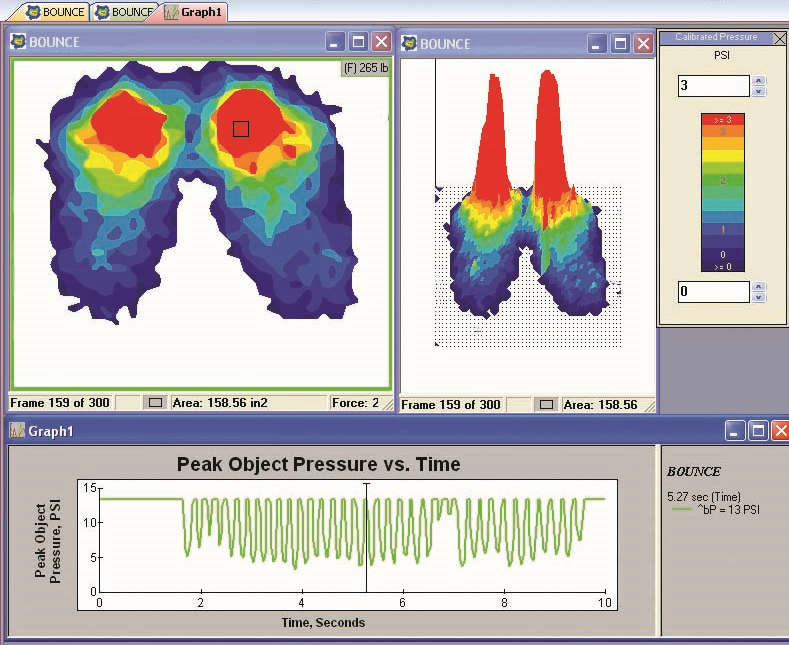Image resolution: width=789 pixels, height=645 pixels.
Task: Click Area: 158.56 in2 status text
Action: [x=220, y=403]
